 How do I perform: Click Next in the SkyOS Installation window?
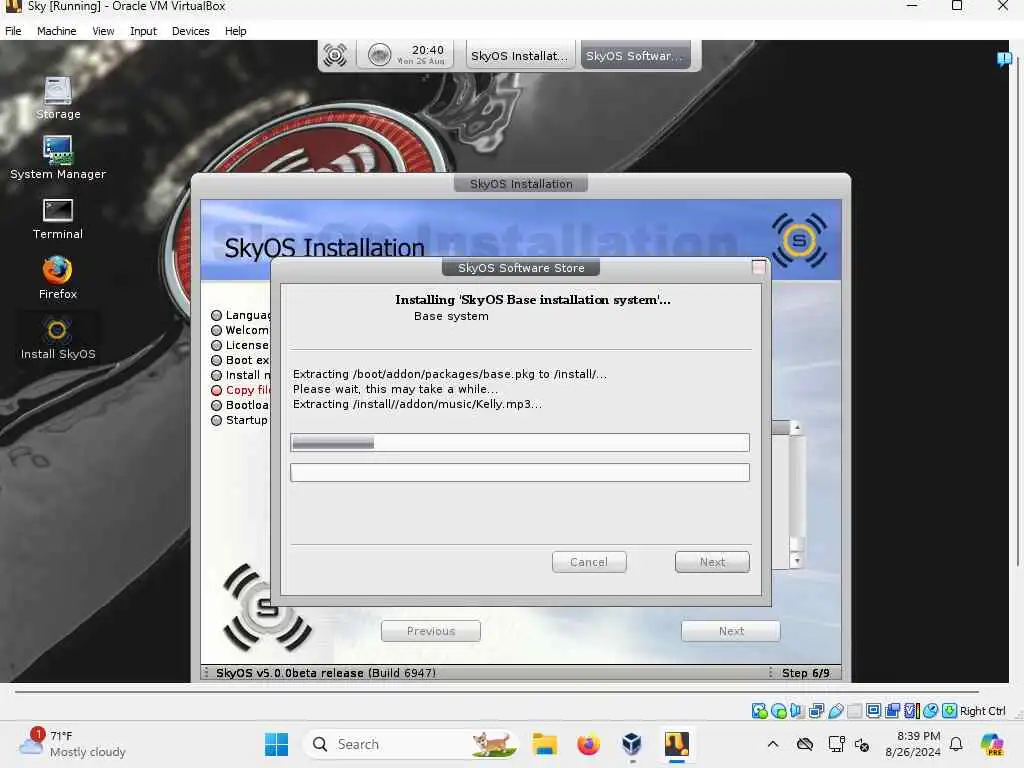tap(731, 632)
